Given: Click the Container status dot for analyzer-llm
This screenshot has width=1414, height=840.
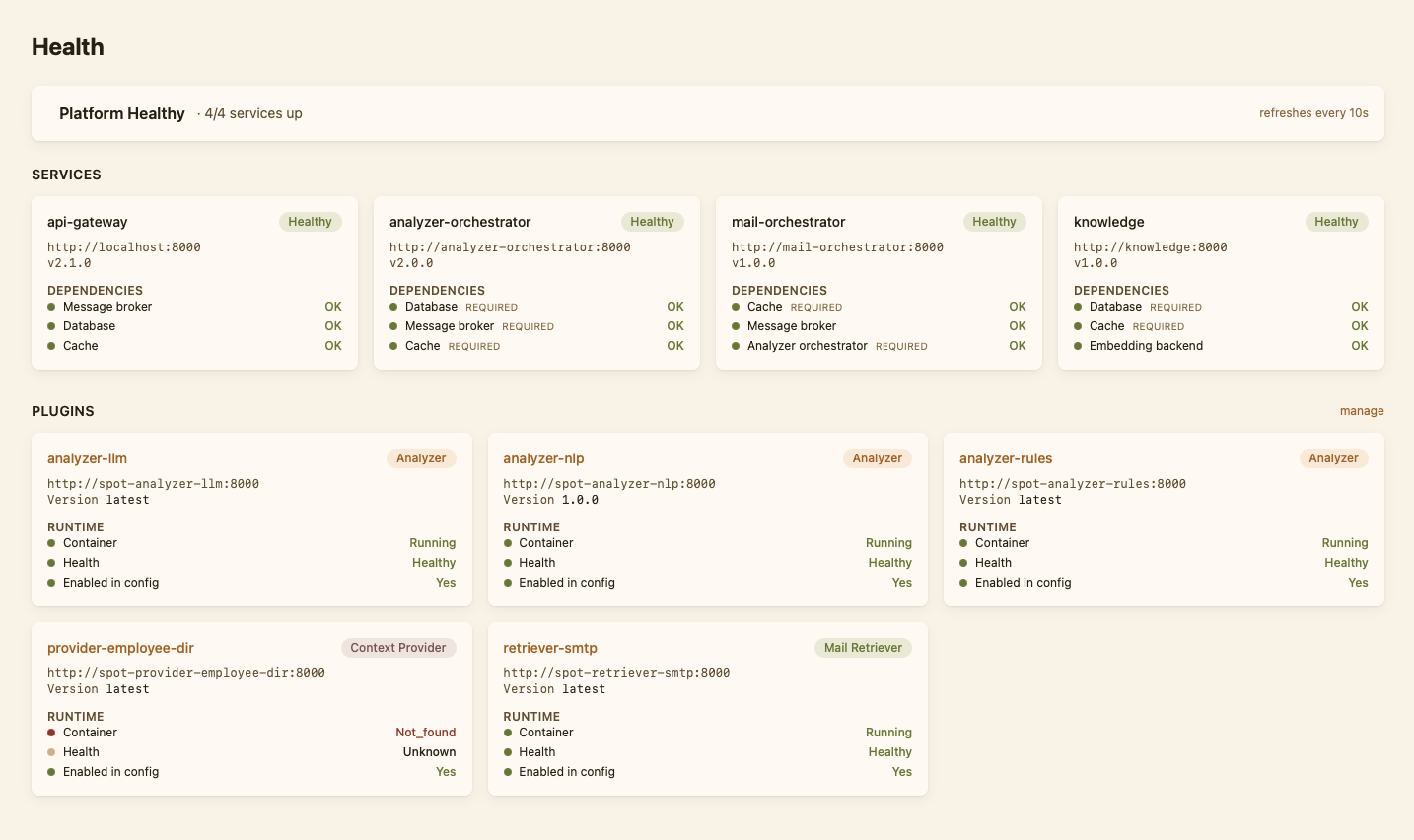Looking at the screenshot, I should [x=51, y=543].
